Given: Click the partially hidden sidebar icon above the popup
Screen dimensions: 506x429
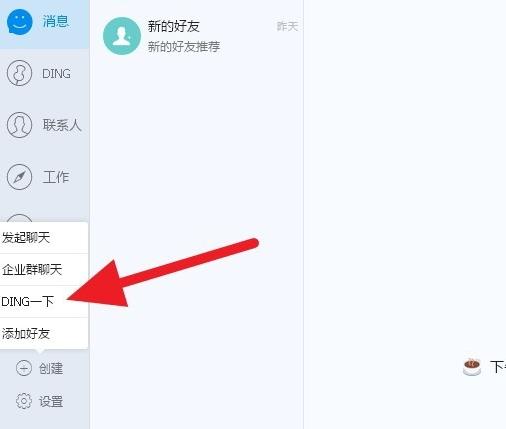Looking at the screenshot, I should 19,218.
